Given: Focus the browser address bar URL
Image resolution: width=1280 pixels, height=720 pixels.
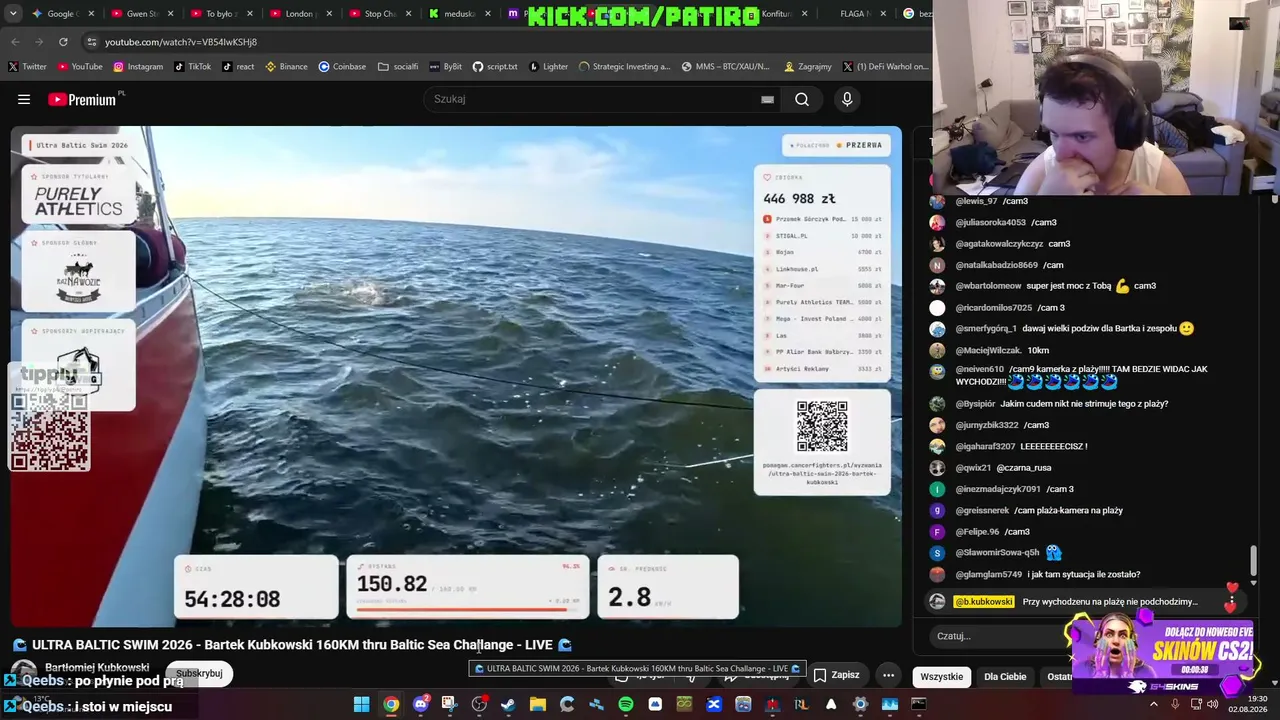Looking at the screenshot, I should [181, 42].
